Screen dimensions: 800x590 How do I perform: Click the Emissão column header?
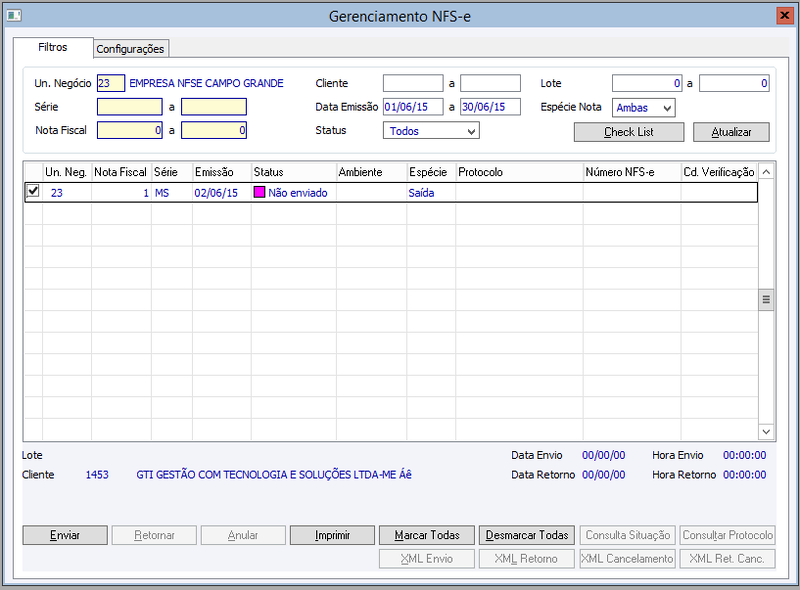214,172
